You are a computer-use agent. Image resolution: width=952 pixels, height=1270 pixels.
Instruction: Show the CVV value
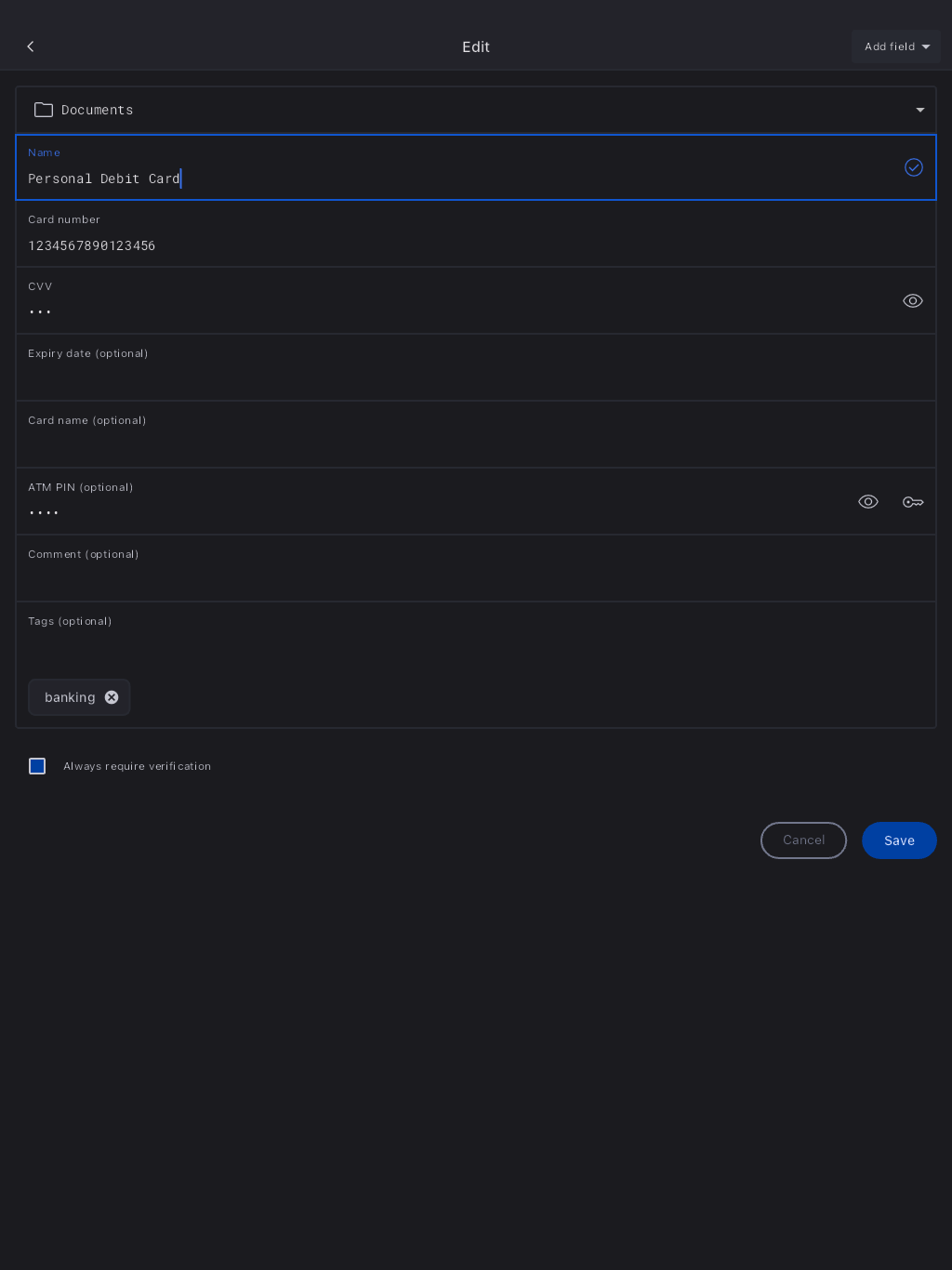click(x=913, y=301)
